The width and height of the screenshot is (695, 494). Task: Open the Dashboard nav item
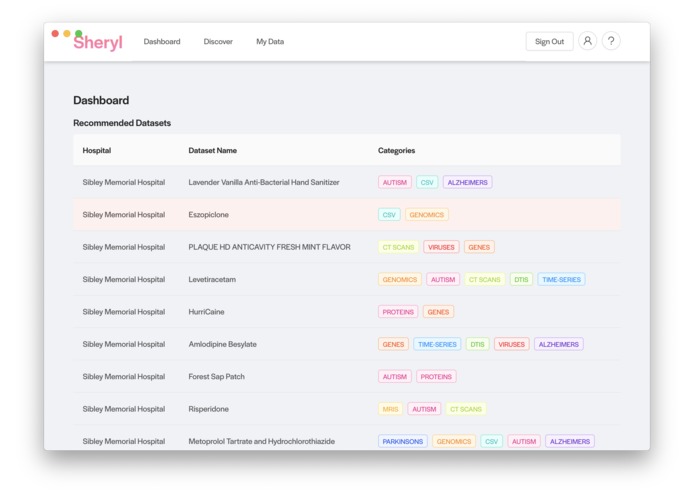pyautogui.click(x=162, y=41)
